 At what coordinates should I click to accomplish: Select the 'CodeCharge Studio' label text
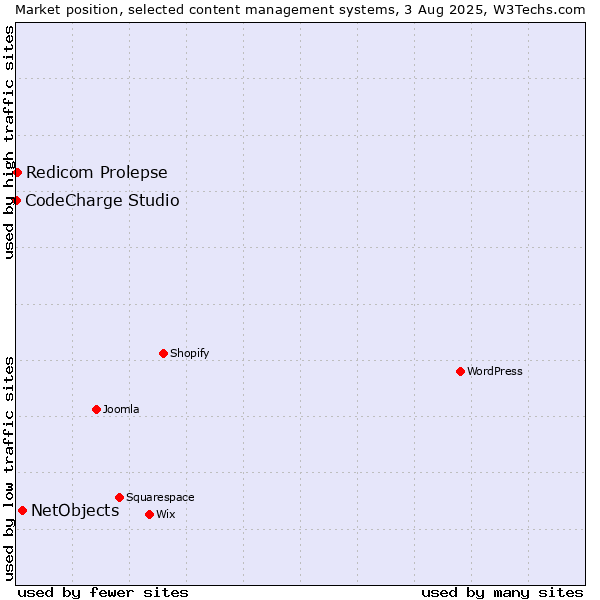102,201
